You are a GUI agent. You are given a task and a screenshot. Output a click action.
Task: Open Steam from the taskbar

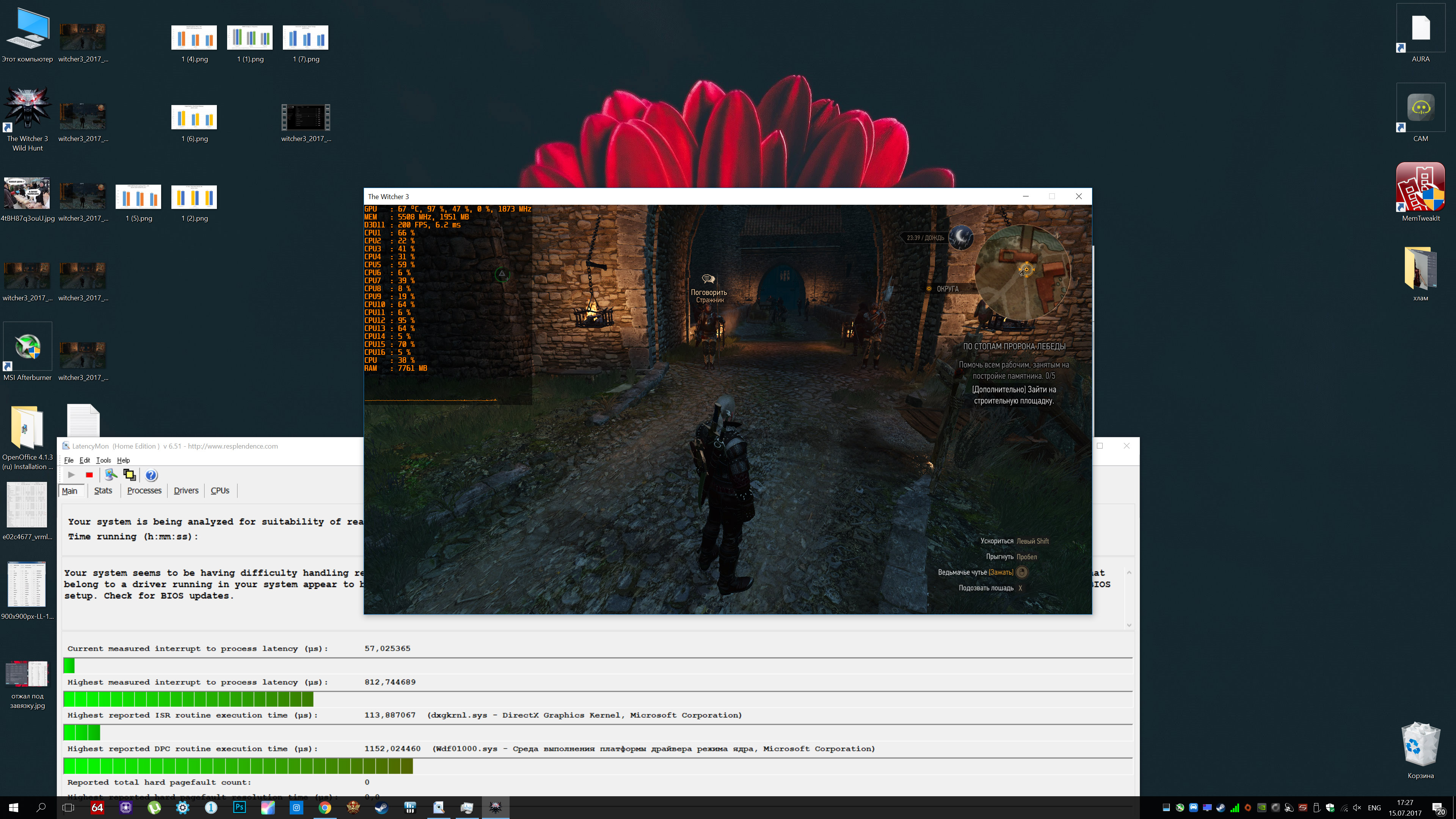[x=381, y=807]
